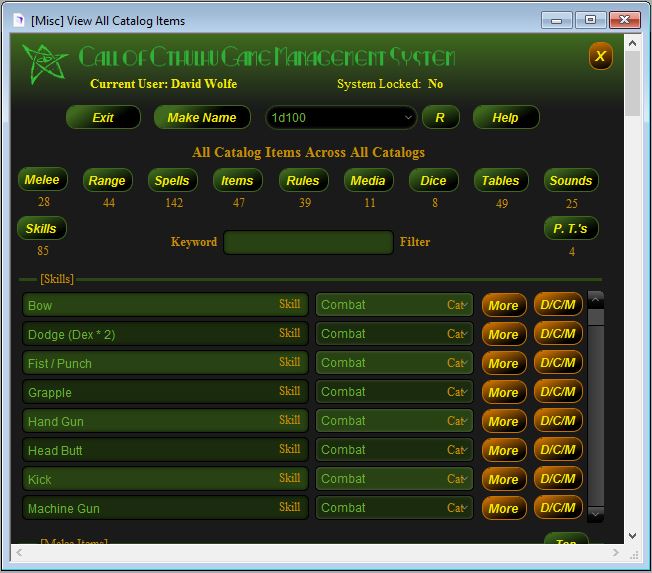Image resolution: width=652 pixels, height=573 pixels.
Task: Select the Grapple skill name field
Action: pos(150,392)
